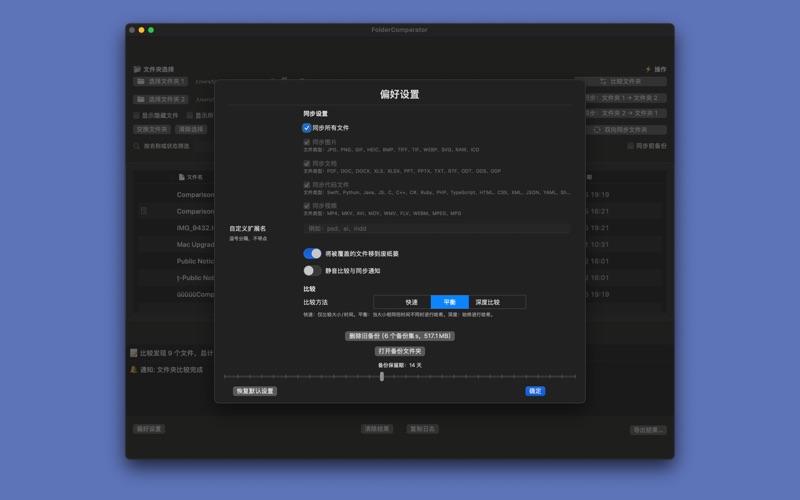Check 同步前备份 in the main window
The image size is (800, 500).
pyautogui.click(x=631, y=146)
